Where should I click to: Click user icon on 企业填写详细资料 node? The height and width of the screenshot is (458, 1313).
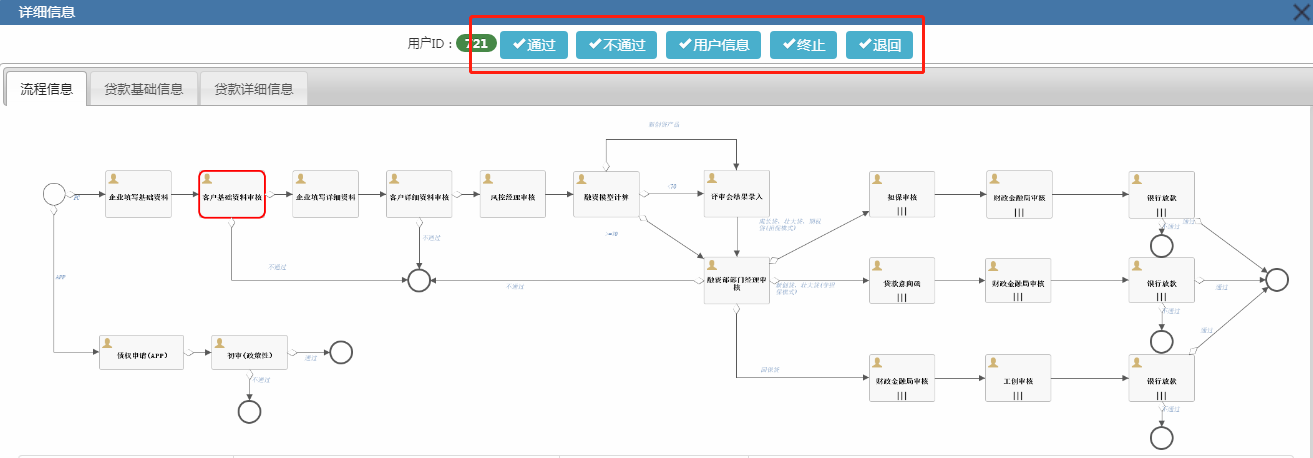pyautogui.click(x=301, y=179)
